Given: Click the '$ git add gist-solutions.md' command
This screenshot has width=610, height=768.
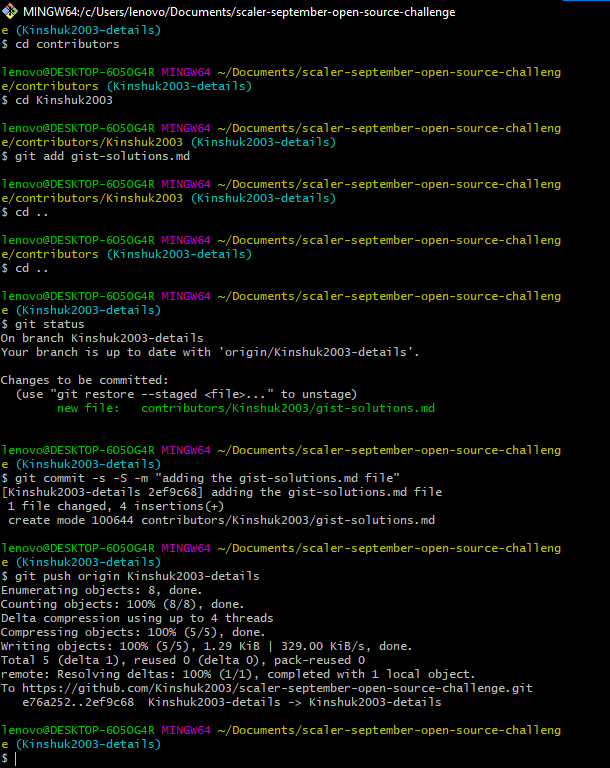Looking at the screenshot, I should click(x=96, y=156).
